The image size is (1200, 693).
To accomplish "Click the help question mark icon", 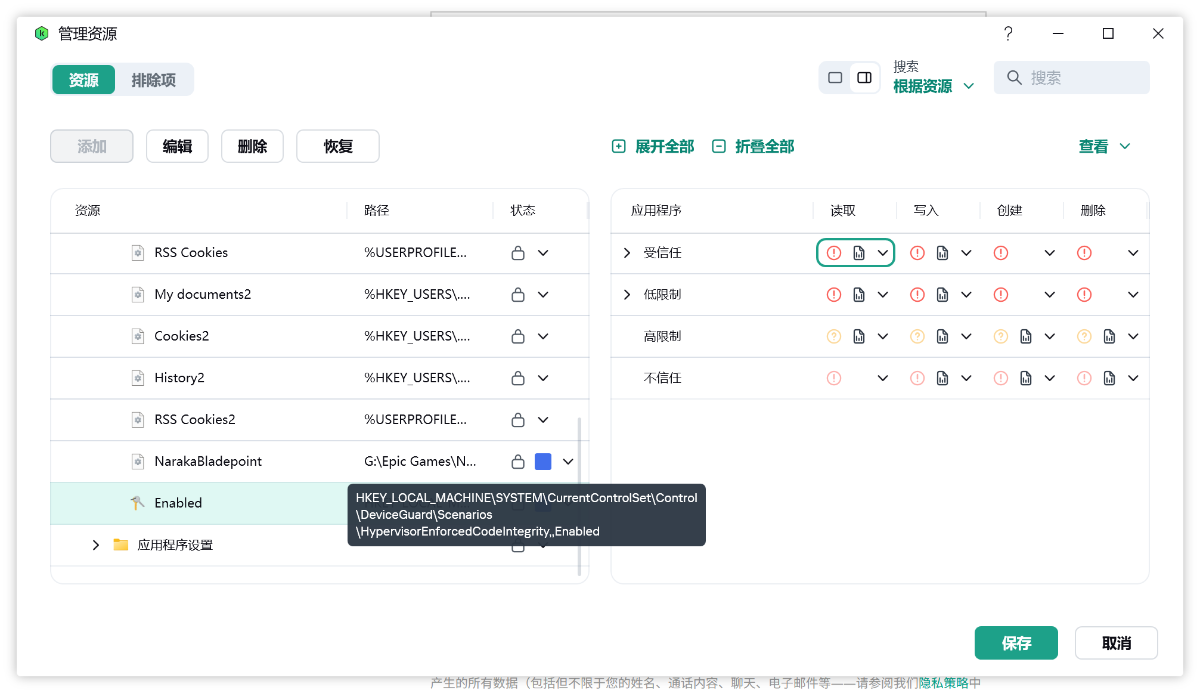I will pos(1008,33).
